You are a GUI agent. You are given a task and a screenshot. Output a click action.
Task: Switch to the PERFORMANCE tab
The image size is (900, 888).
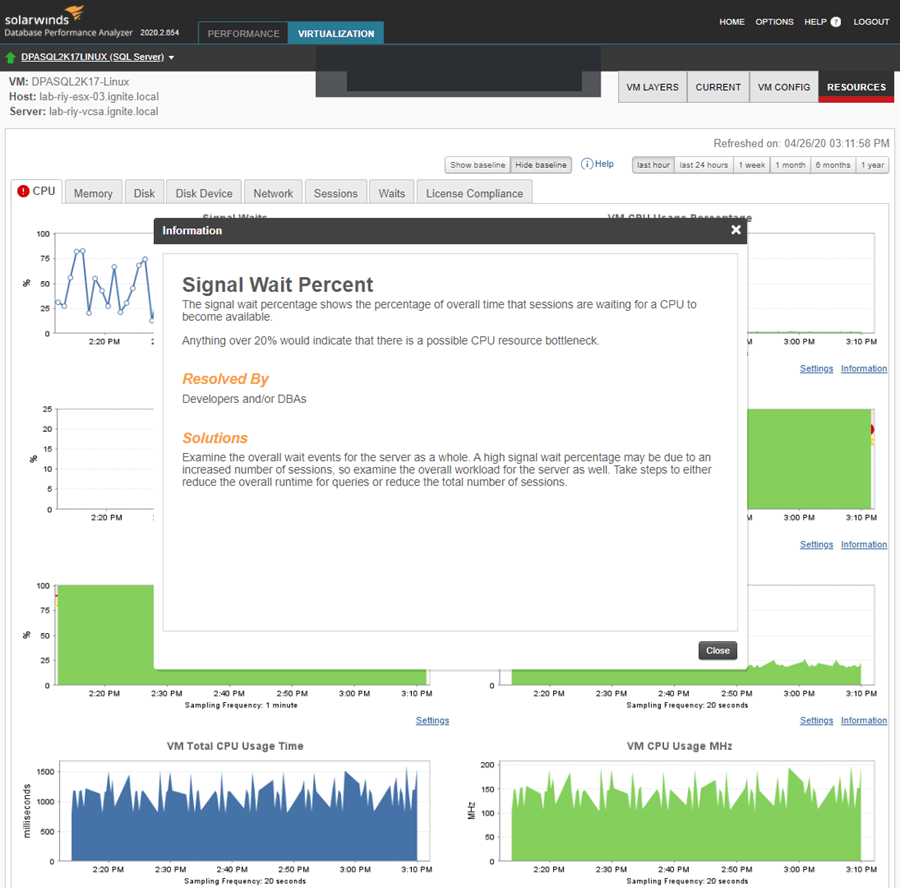243,33
